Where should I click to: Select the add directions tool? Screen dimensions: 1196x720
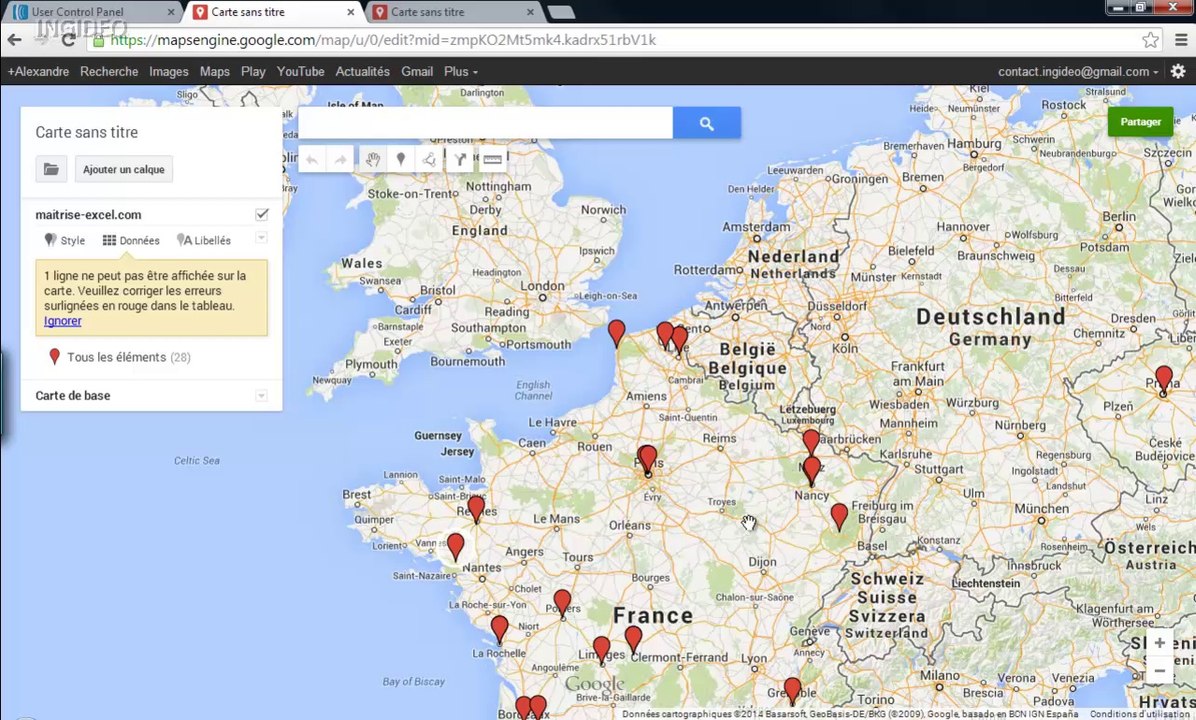coord(460,159)
